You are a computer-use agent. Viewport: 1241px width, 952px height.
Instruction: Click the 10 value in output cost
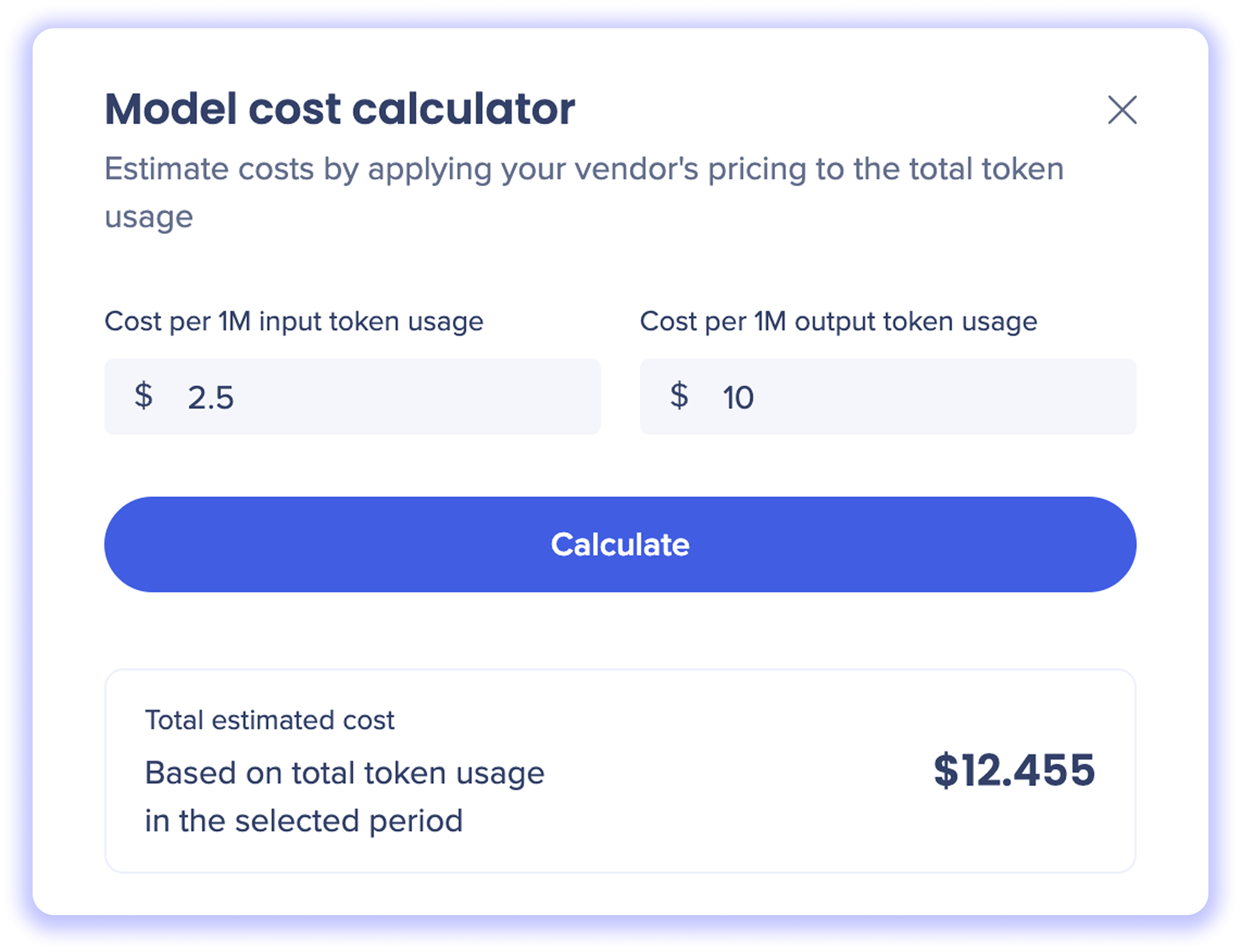point(738,397)
